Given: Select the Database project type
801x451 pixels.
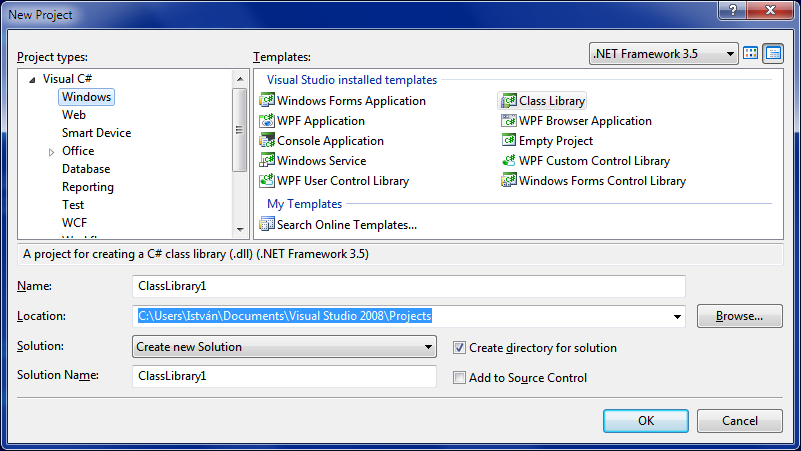Looking at the screenshot, I should (x=86, y=169).
